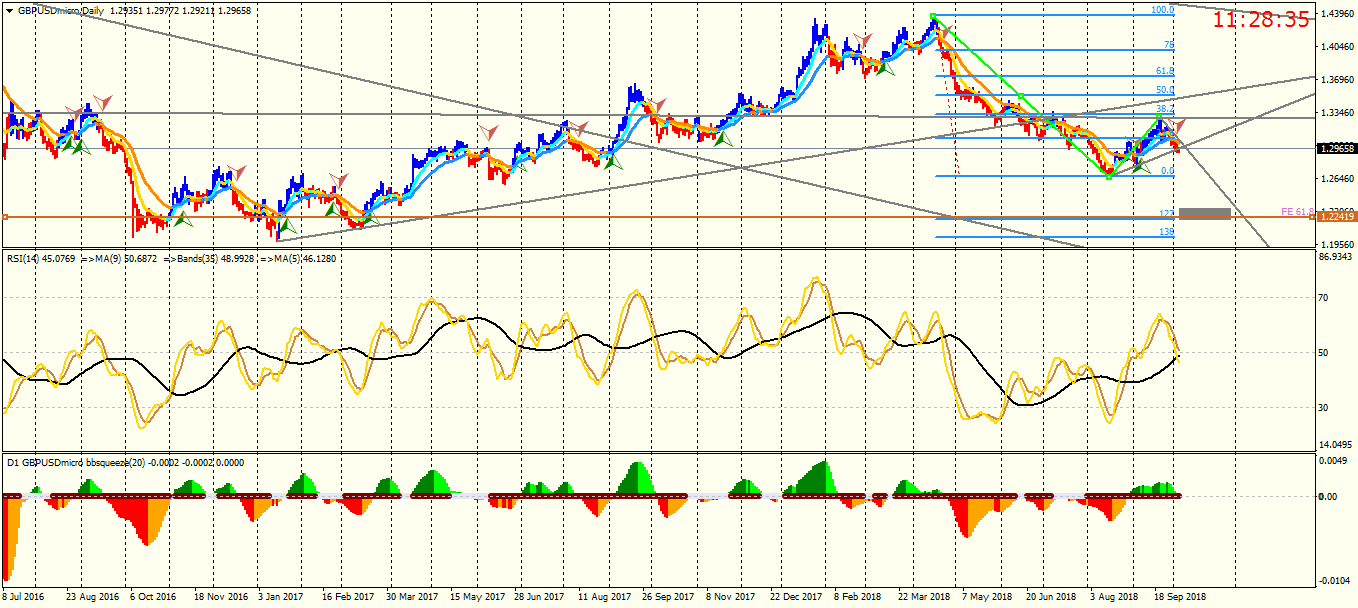Click the bbsqueeze zero level 0.00 label
This screenshot has width=1358, height=608.
[x=1330, y=496]
